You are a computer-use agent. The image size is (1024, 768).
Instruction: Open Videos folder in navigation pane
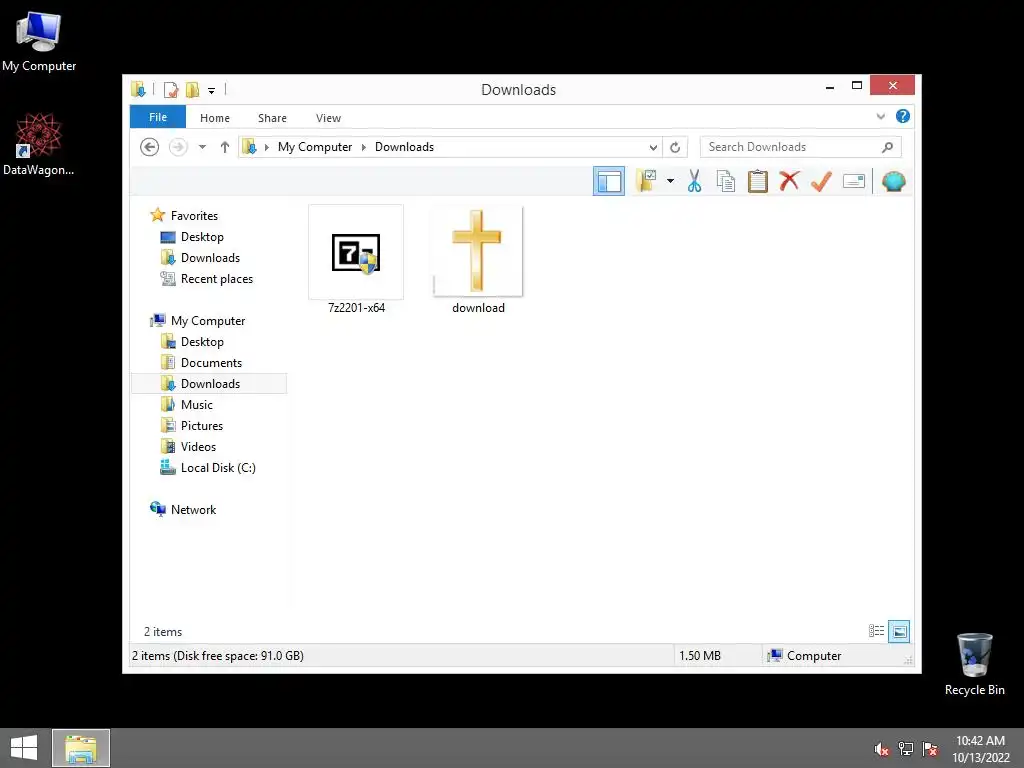tap(198, 446)
